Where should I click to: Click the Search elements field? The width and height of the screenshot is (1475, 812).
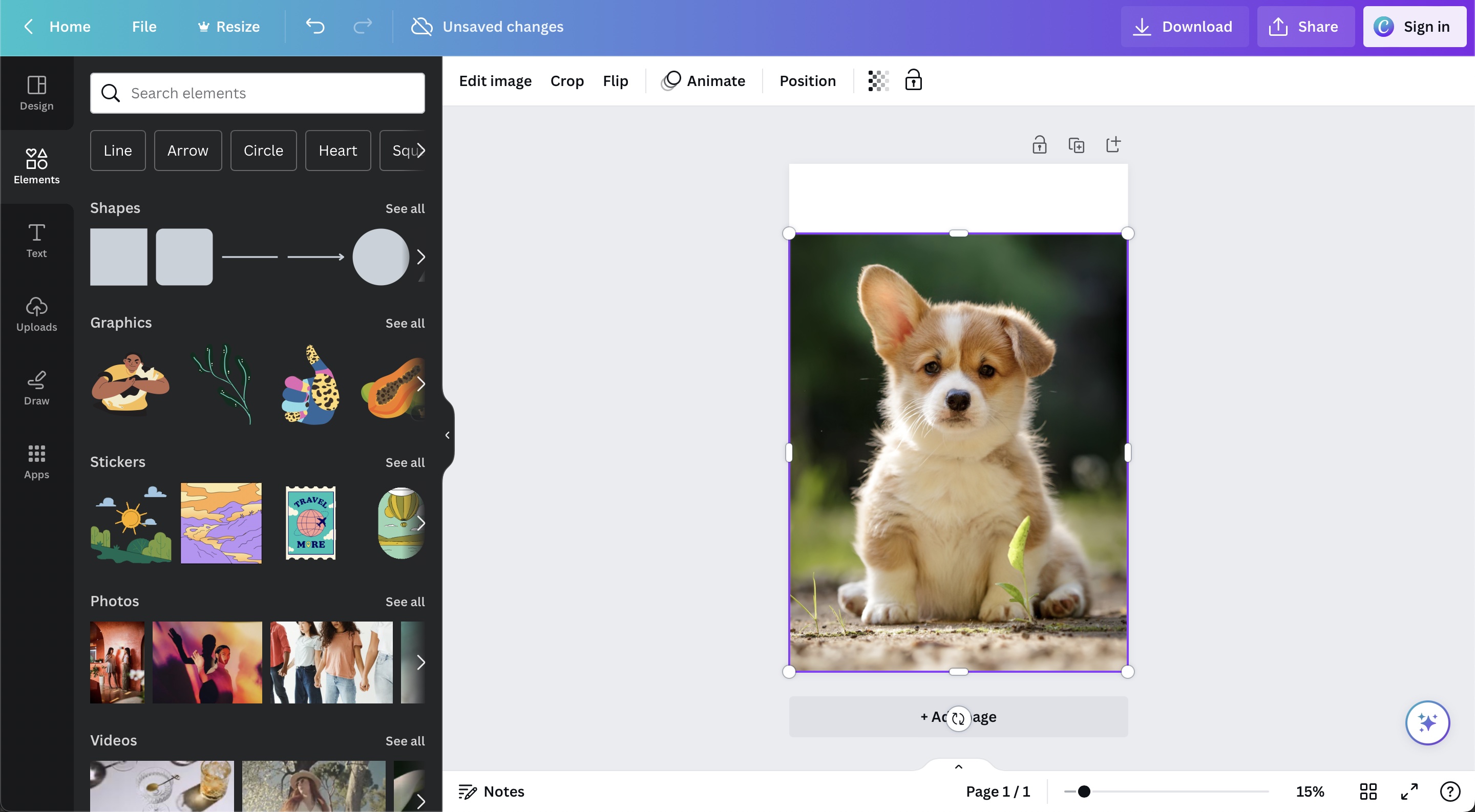pyautogui.click(x=258, y=93)
